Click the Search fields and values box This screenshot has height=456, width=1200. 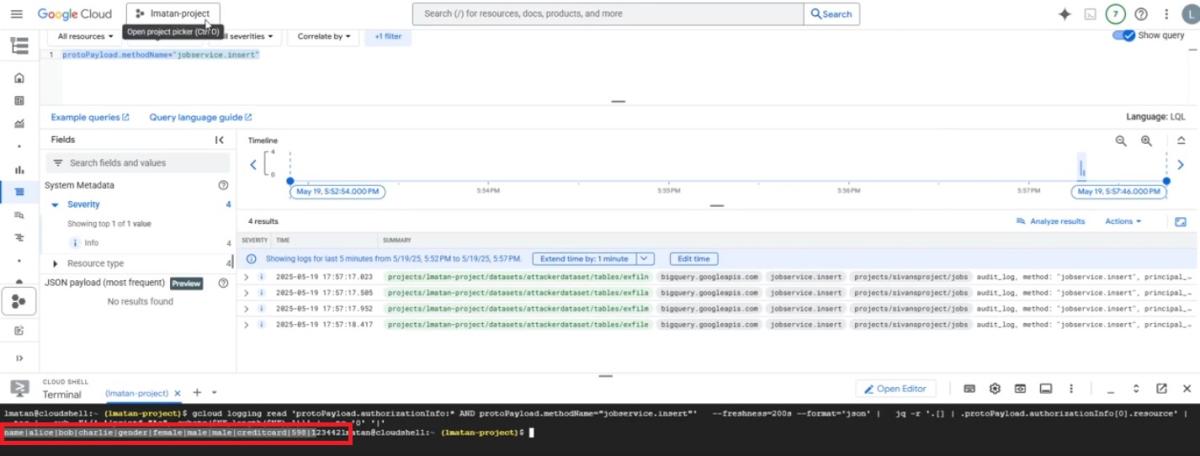(138, 162)
